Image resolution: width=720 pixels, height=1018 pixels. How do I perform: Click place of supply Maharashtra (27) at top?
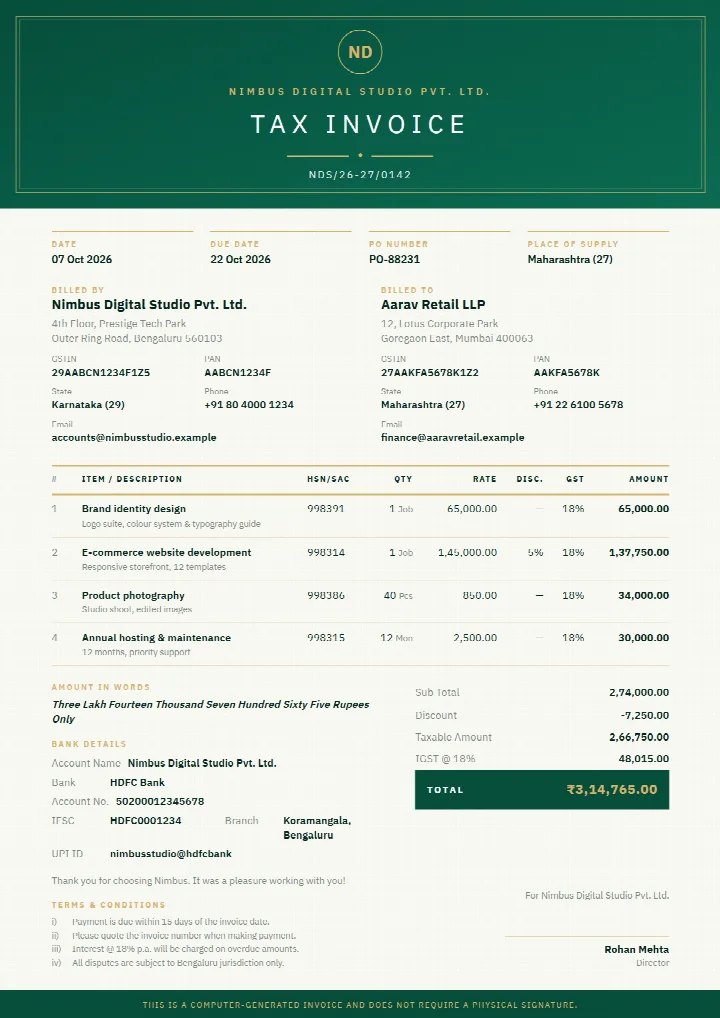click(570, 259)
